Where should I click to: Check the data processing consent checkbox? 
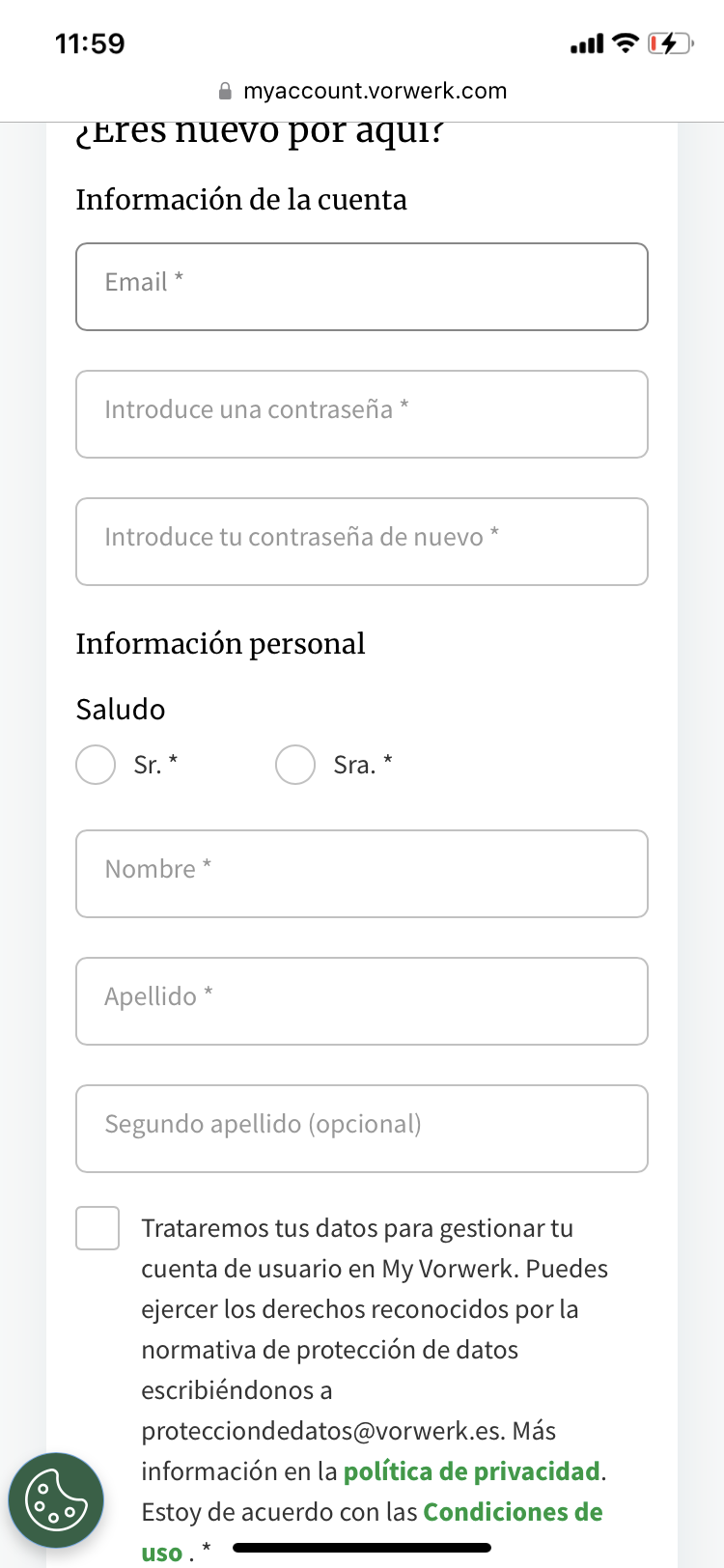[97, 1228]
